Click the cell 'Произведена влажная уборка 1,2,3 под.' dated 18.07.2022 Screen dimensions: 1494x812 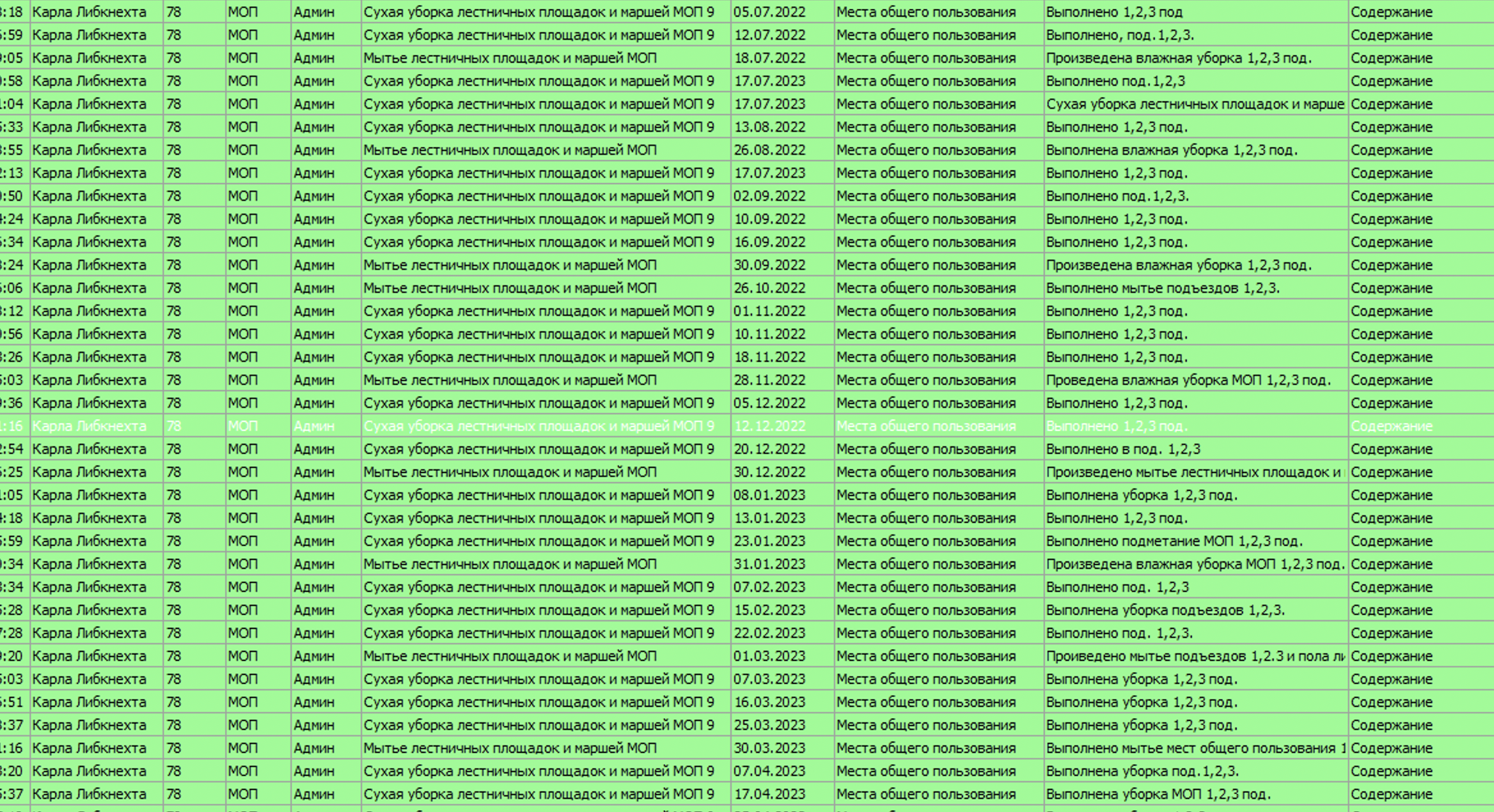click(1178, 58)
